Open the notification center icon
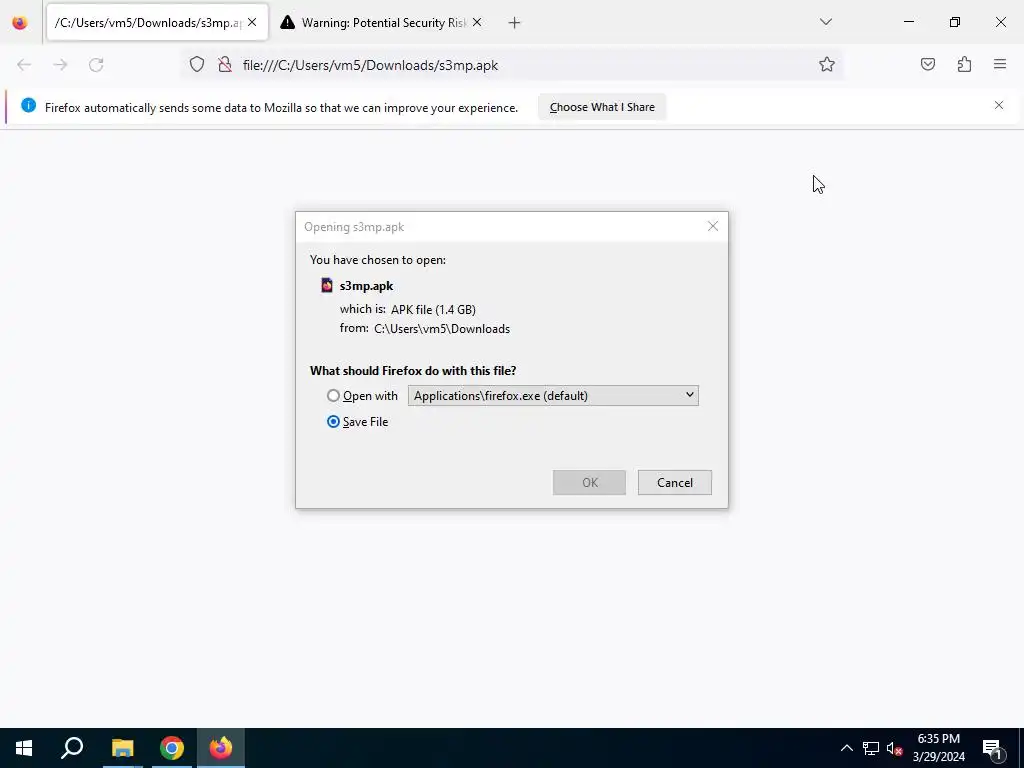Image resolution: width=1024 pixels, height=768 pixels. [992, 748]
